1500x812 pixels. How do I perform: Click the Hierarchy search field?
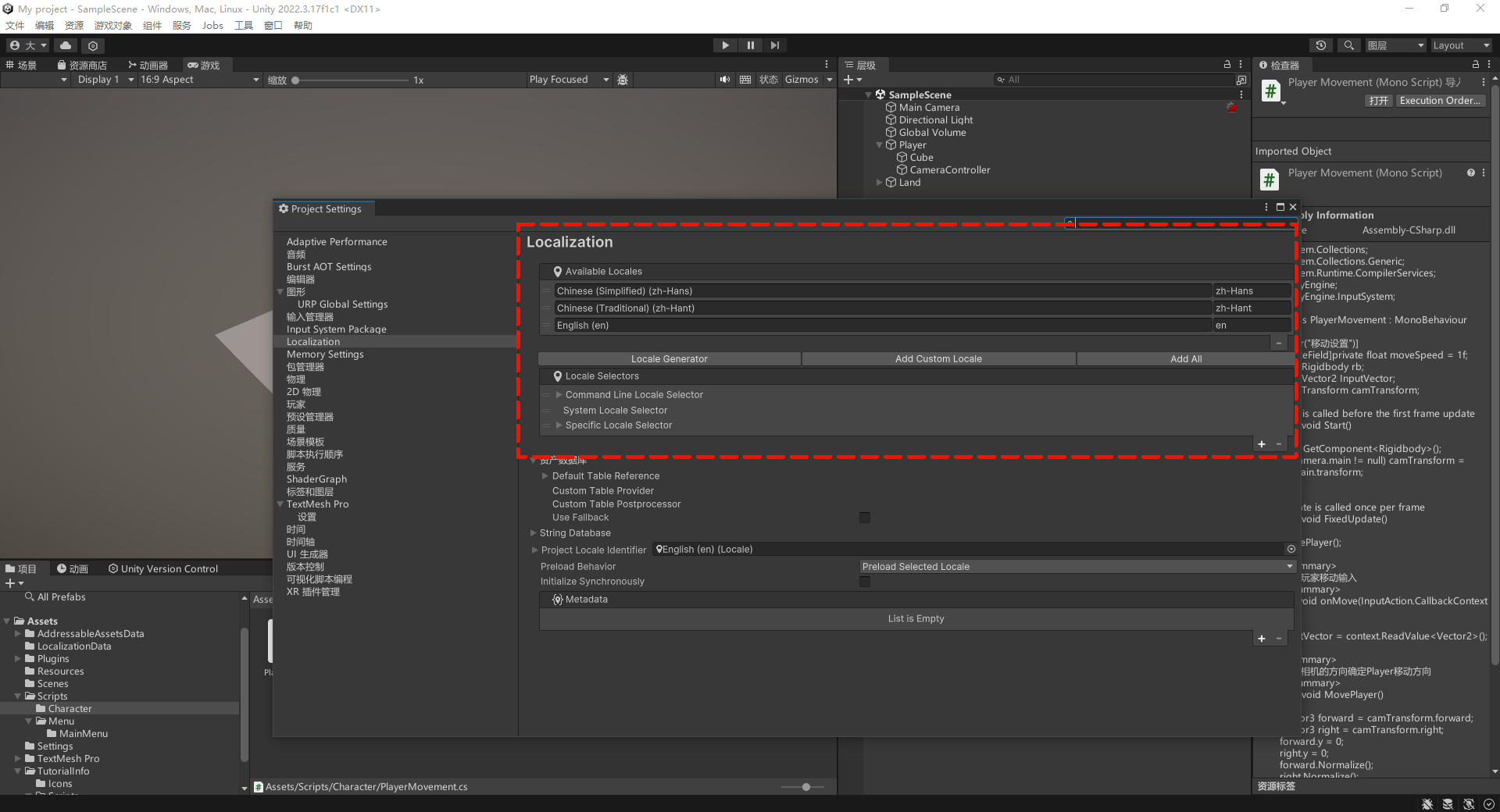pos(1115,80)
